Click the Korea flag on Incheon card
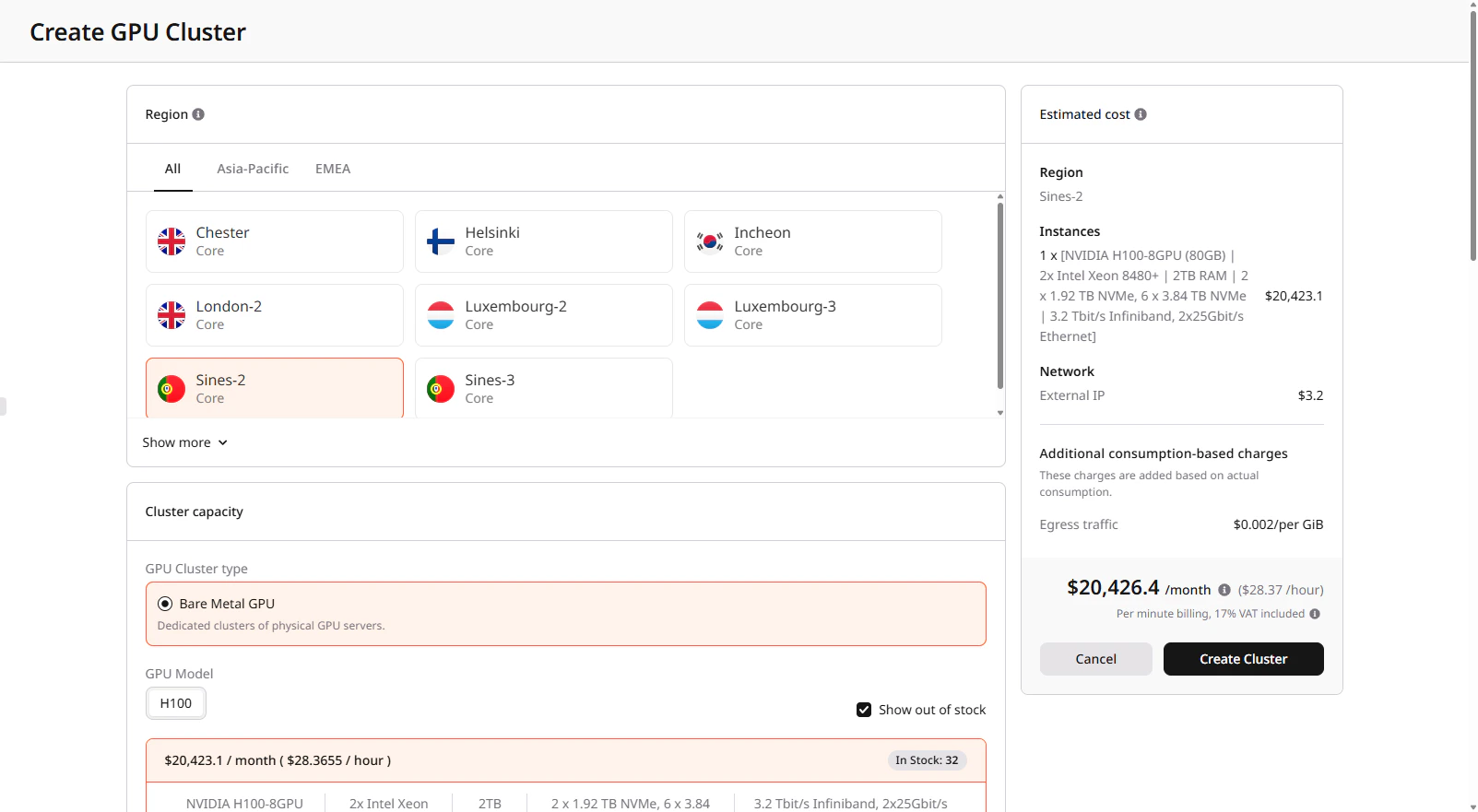The image size is (1478, 812). tap(710, 241)
